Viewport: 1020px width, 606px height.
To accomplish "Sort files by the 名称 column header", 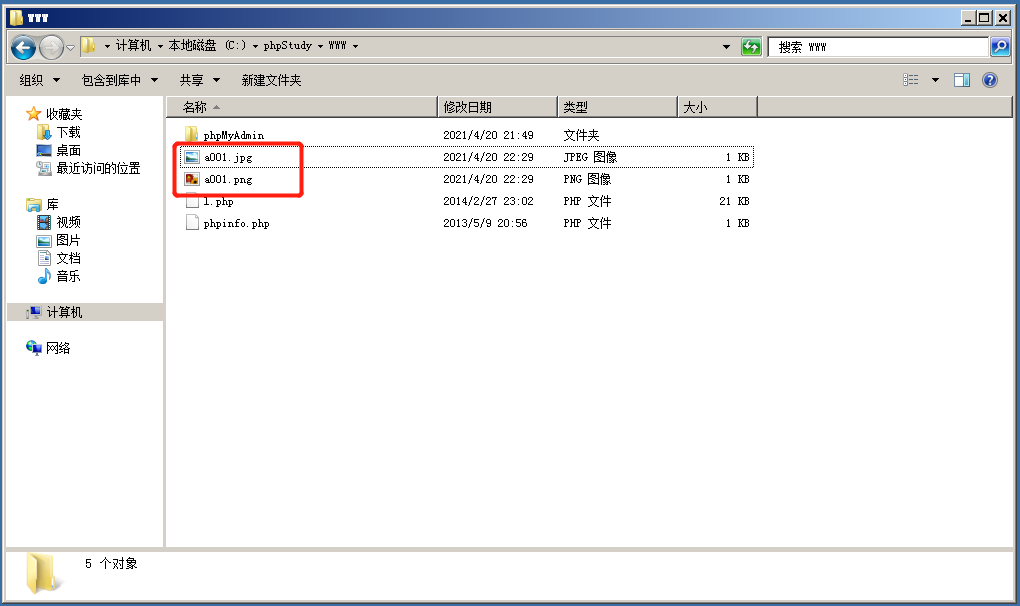I will click(x=302, y=107).
